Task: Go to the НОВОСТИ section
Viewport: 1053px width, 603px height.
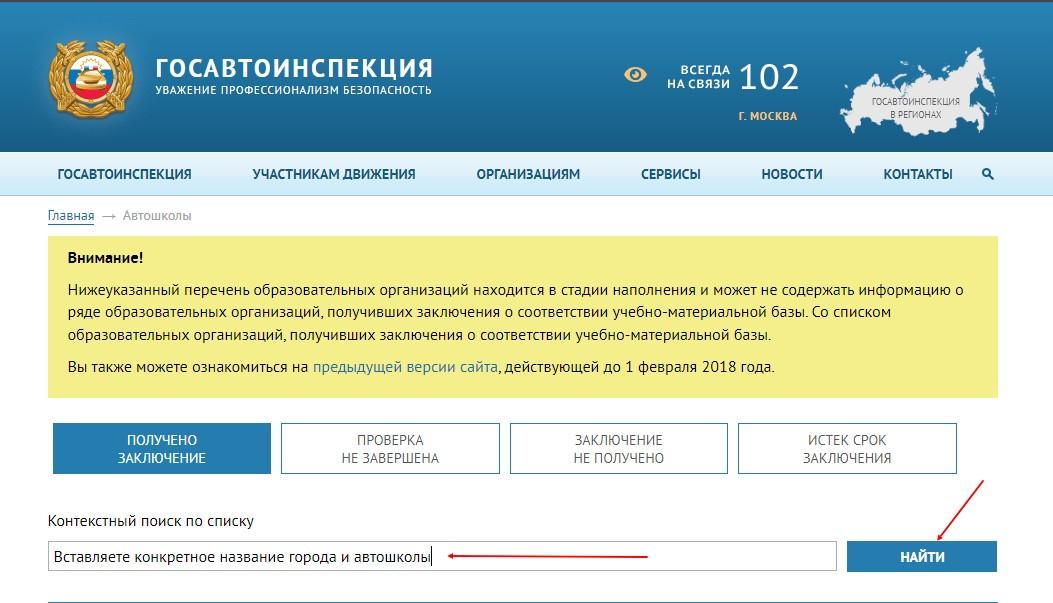Action: click(x=791, y=174)
